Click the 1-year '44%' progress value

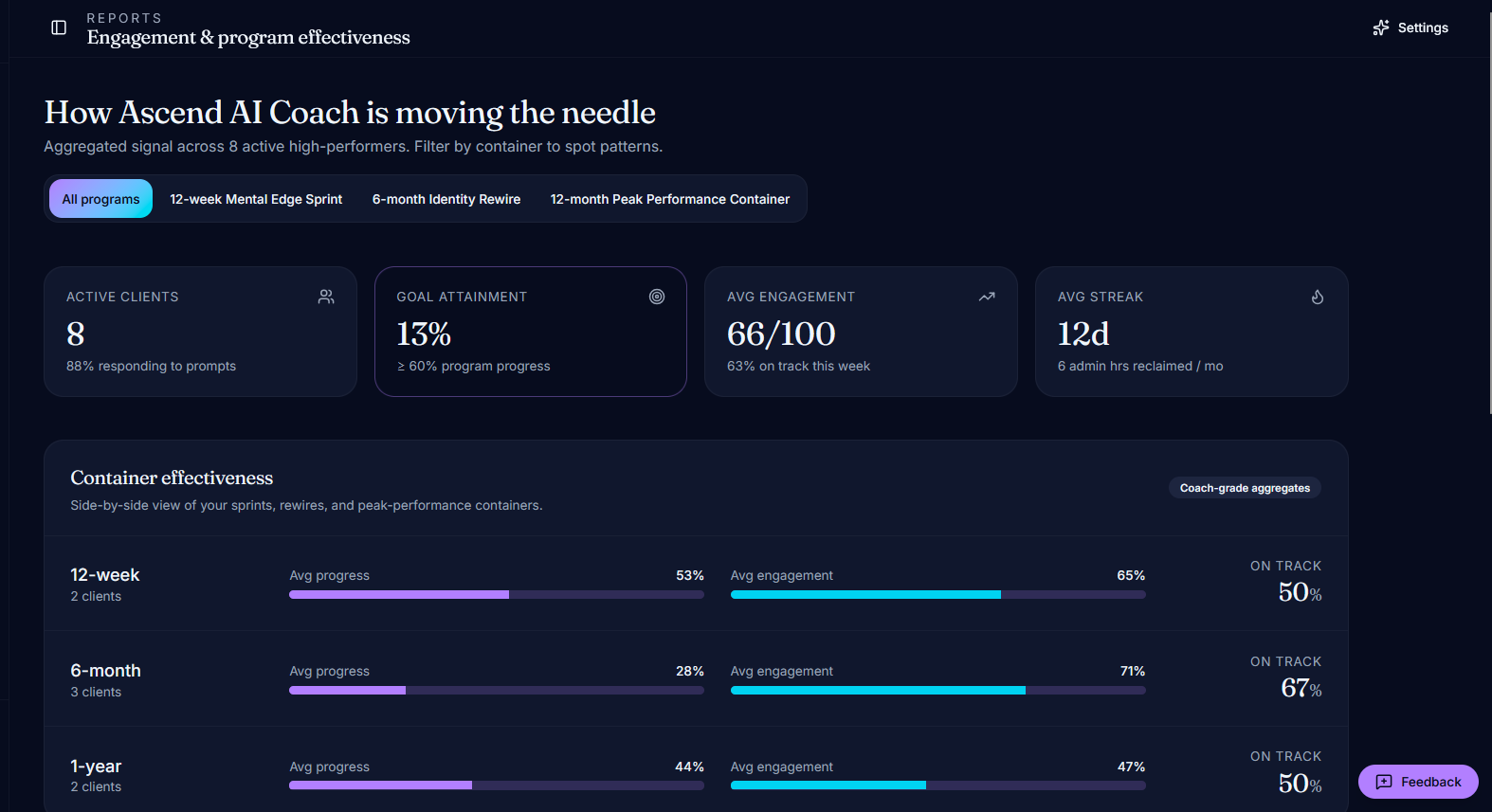(x=689, y=767)
